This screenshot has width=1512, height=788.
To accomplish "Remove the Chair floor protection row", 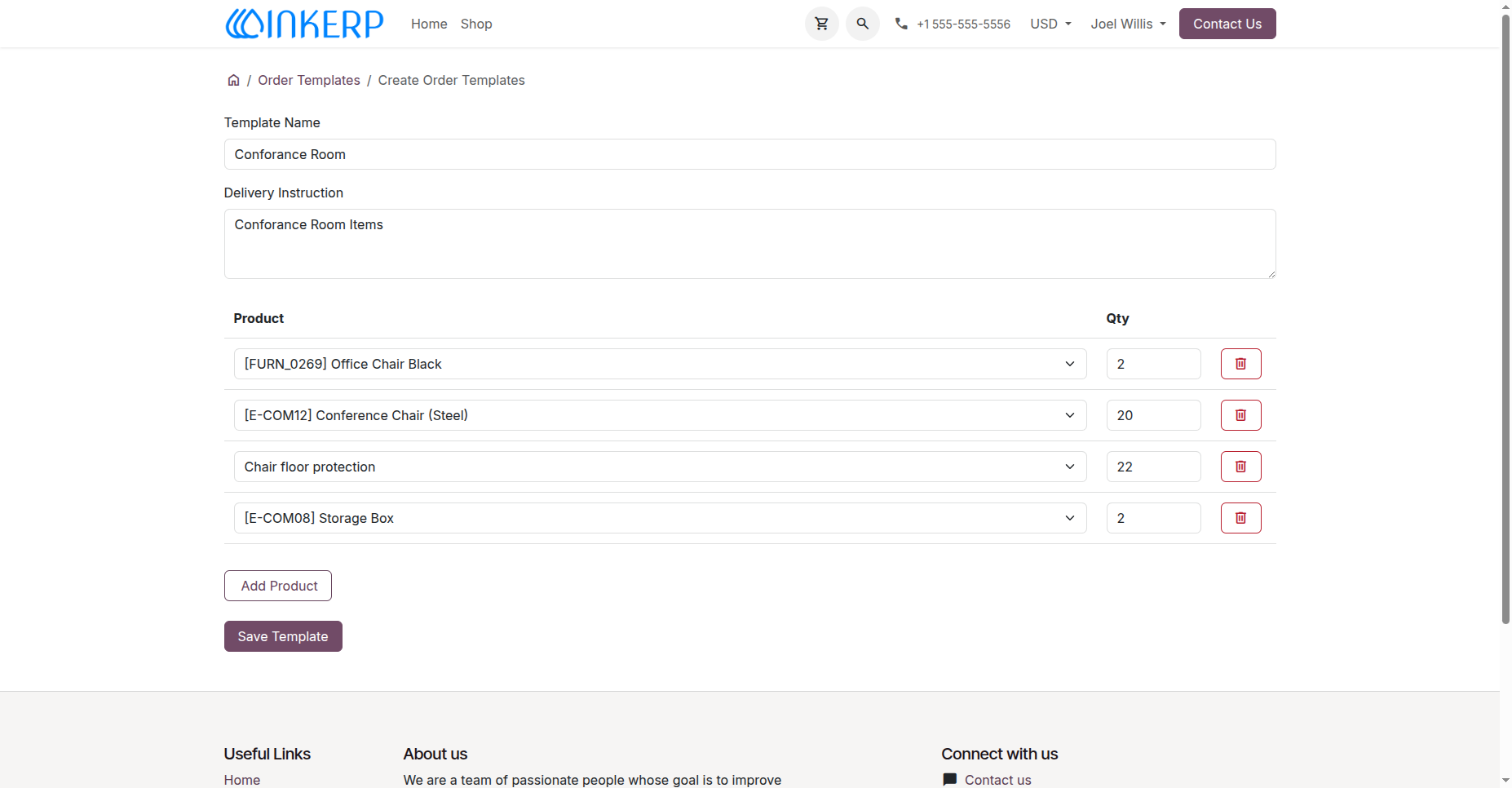I will pos(1240,467).
